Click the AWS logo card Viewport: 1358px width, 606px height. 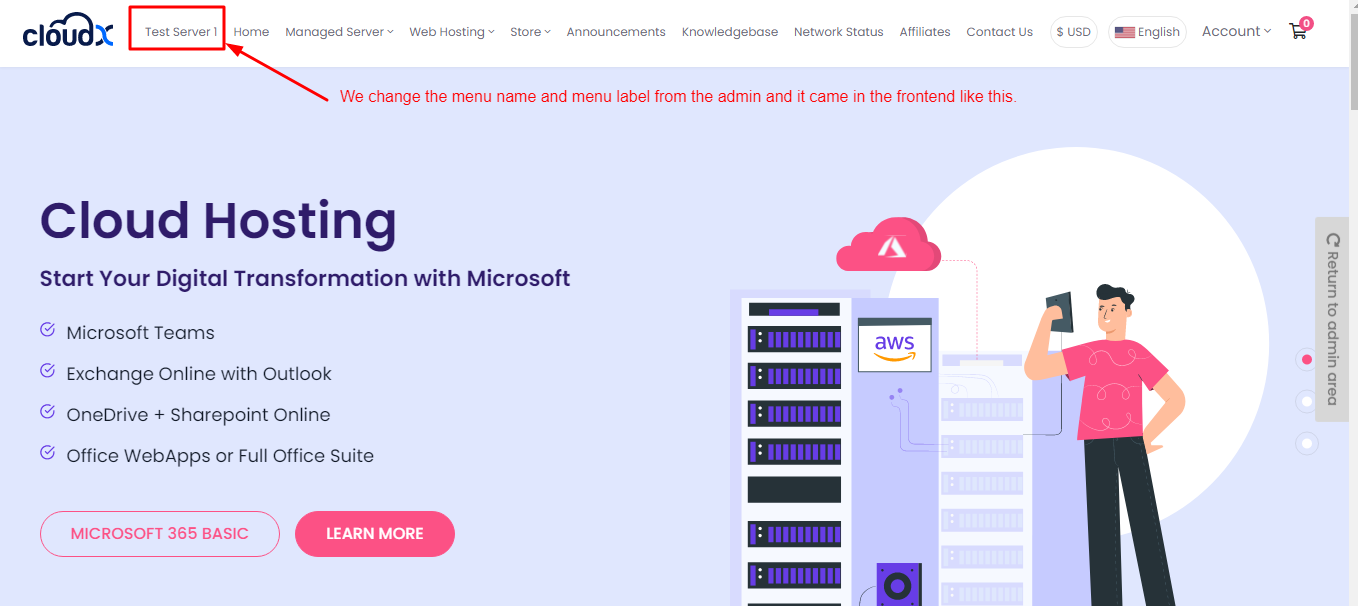click(x=894, y=345)
